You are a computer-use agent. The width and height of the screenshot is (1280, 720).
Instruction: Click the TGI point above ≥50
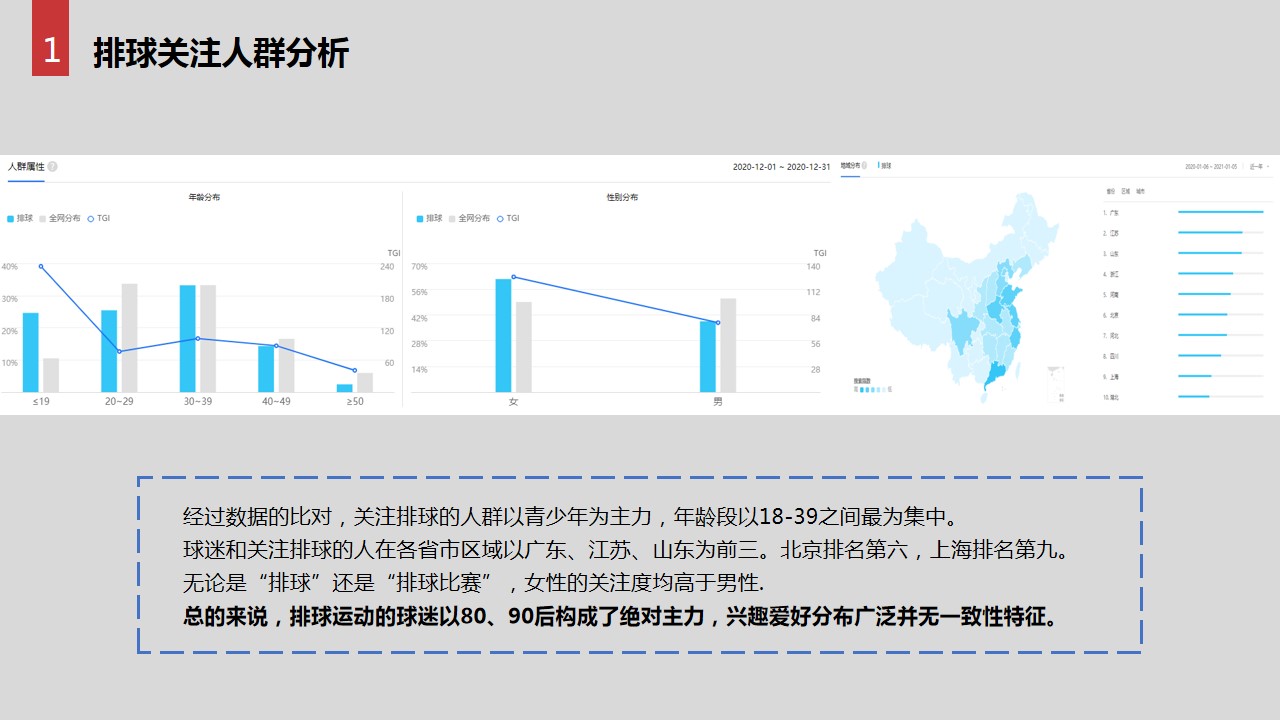[354, 370]
